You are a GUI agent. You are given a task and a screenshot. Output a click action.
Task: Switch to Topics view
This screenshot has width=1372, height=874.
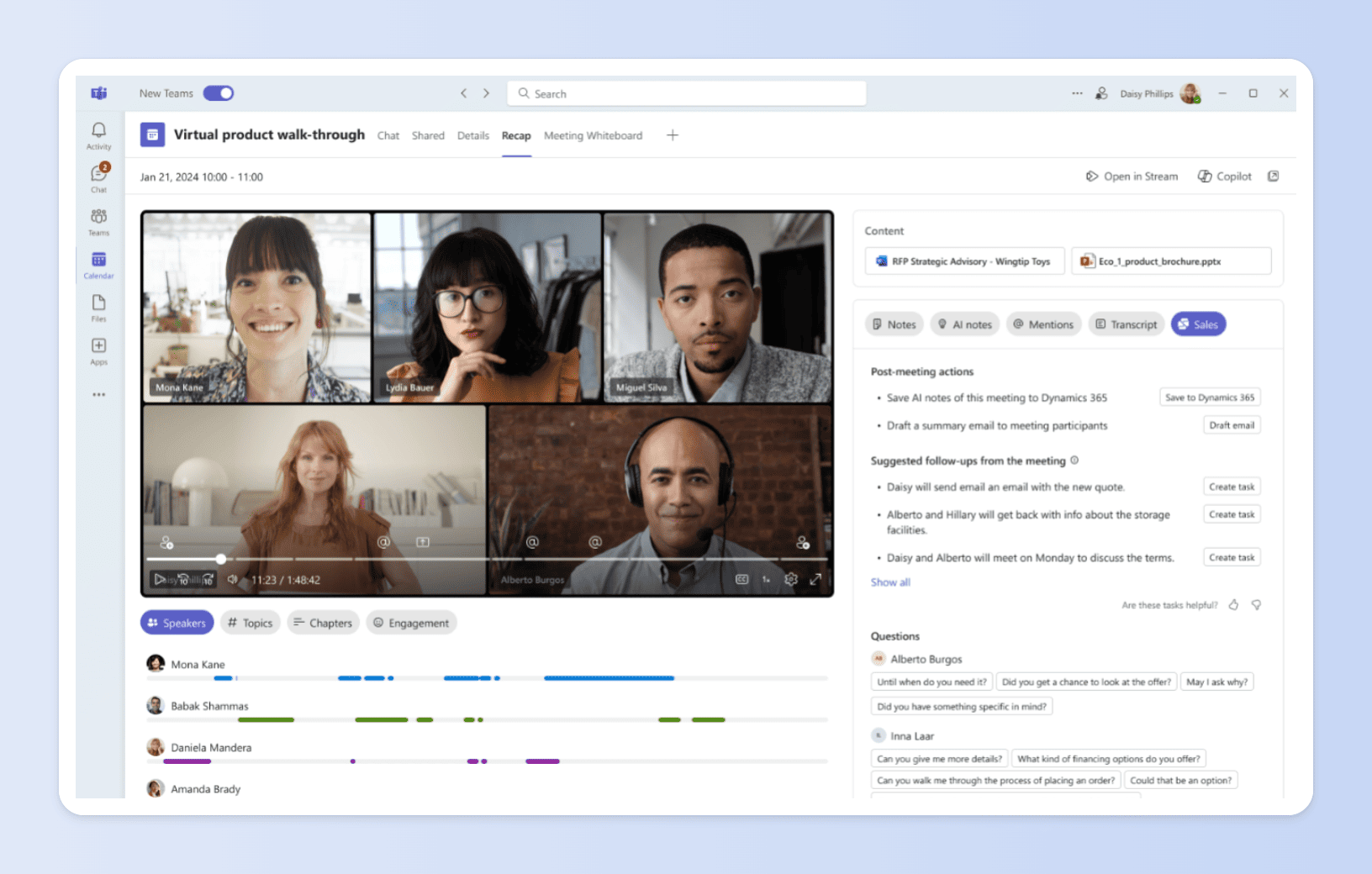tap(251, 623)
